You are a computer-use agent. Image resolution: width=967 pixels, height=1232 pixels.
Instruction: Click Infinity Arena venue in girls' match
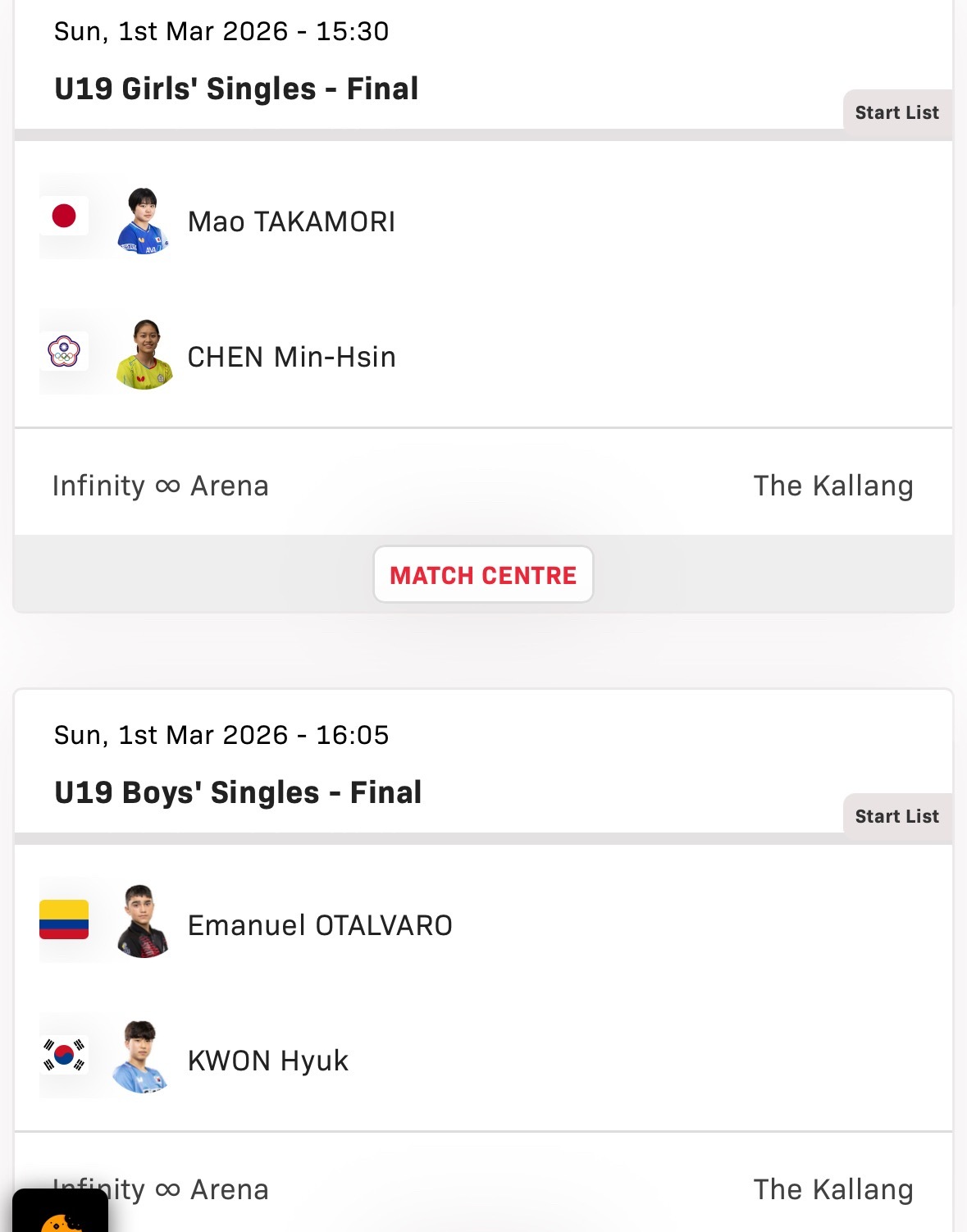click(x=161, y=486)
